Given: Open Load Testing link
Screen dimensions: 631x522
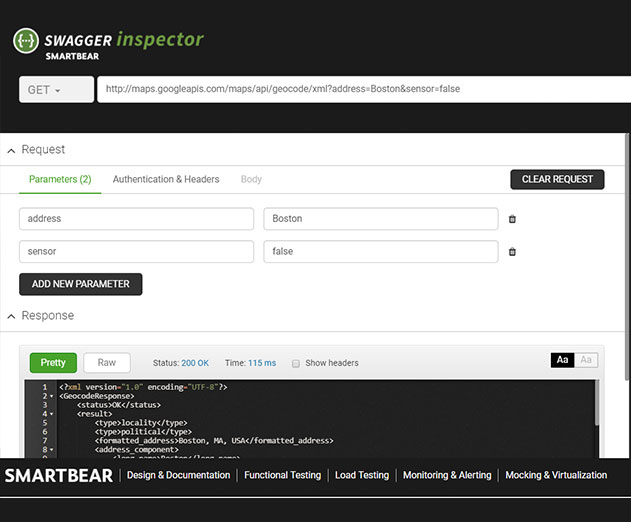Looking at the screenshot, I should [362, 475].
